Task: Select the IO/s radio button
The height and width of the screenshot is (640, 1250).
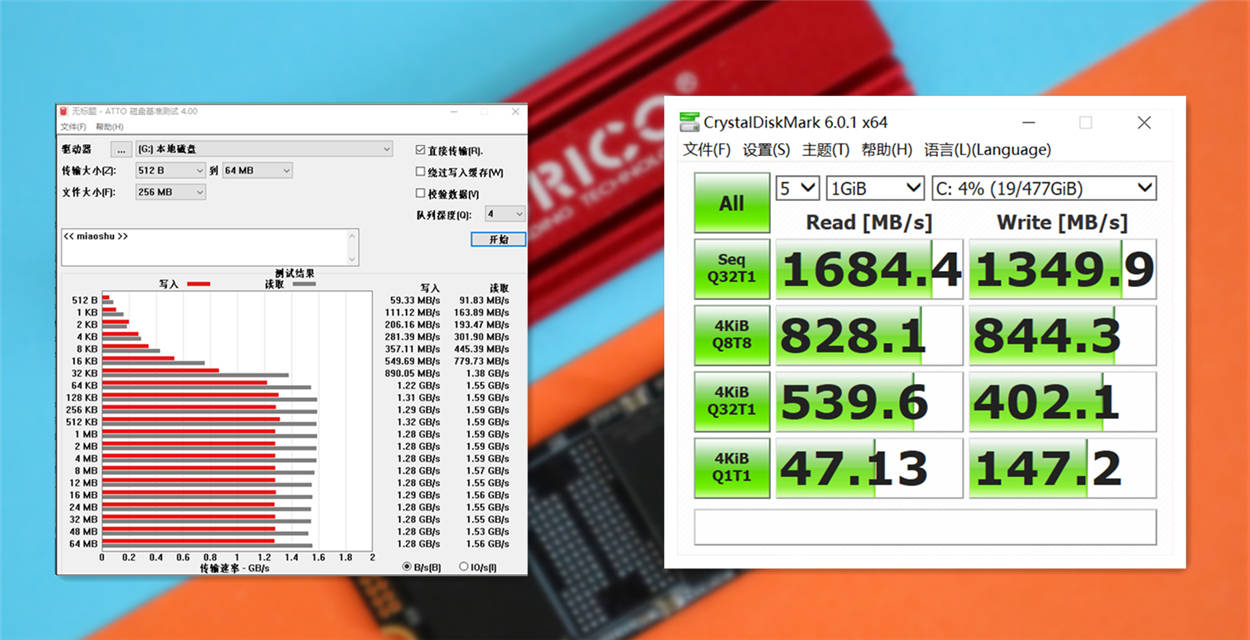Action: (463, 567)
